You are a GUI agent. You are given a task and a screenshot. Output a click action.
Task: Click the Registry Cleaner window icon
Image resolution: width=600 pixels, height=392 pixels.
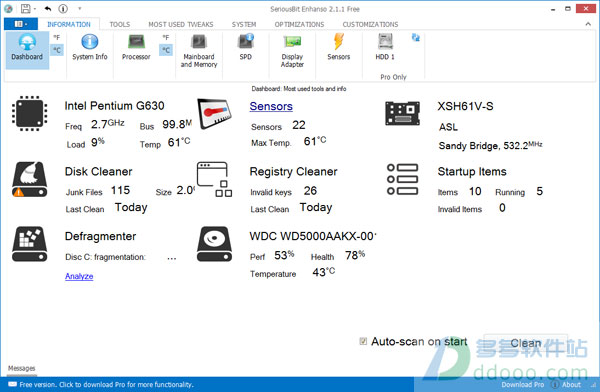214,179
